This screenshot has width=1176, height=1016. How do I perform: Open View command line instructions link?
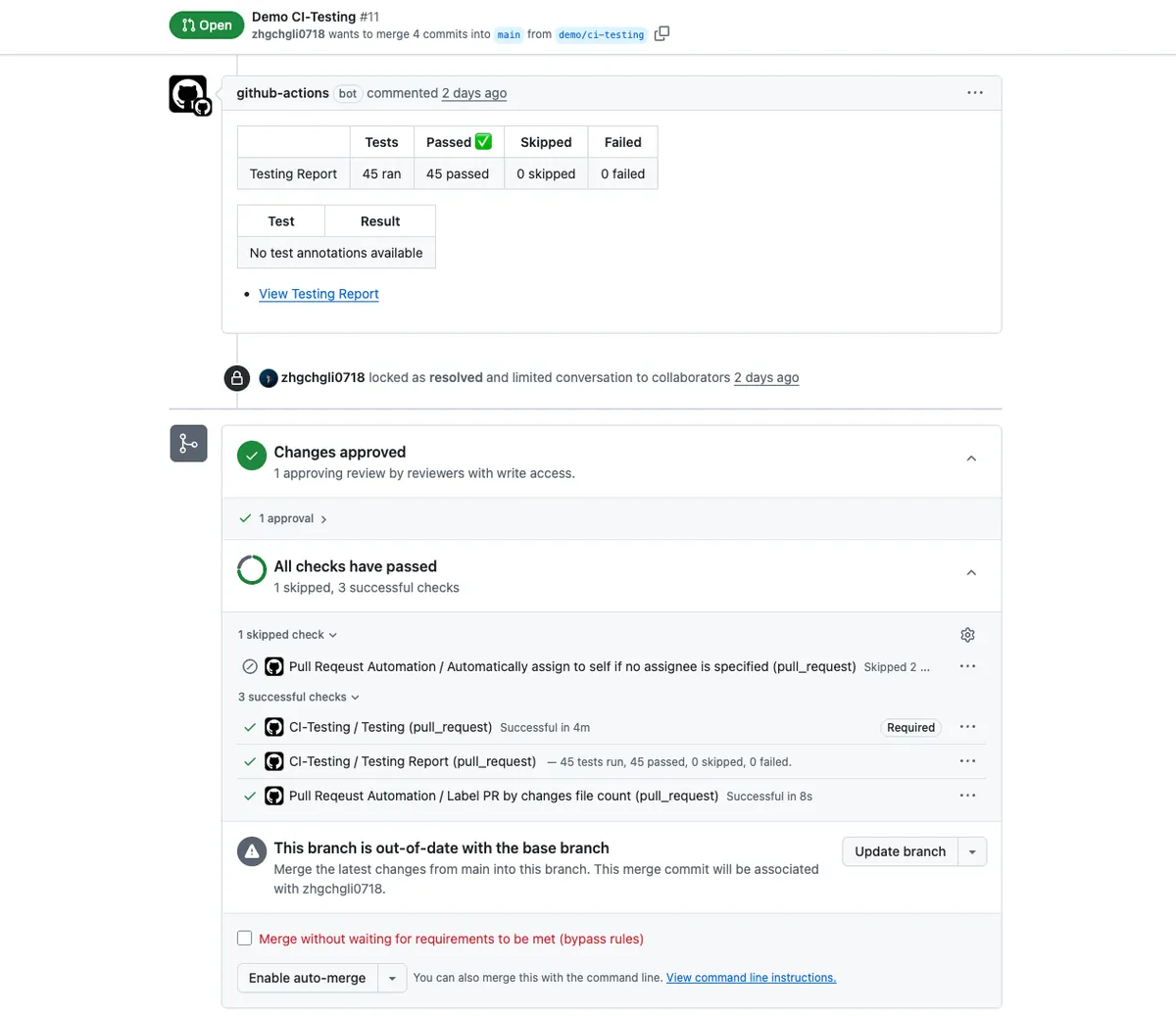click(751, 978)
